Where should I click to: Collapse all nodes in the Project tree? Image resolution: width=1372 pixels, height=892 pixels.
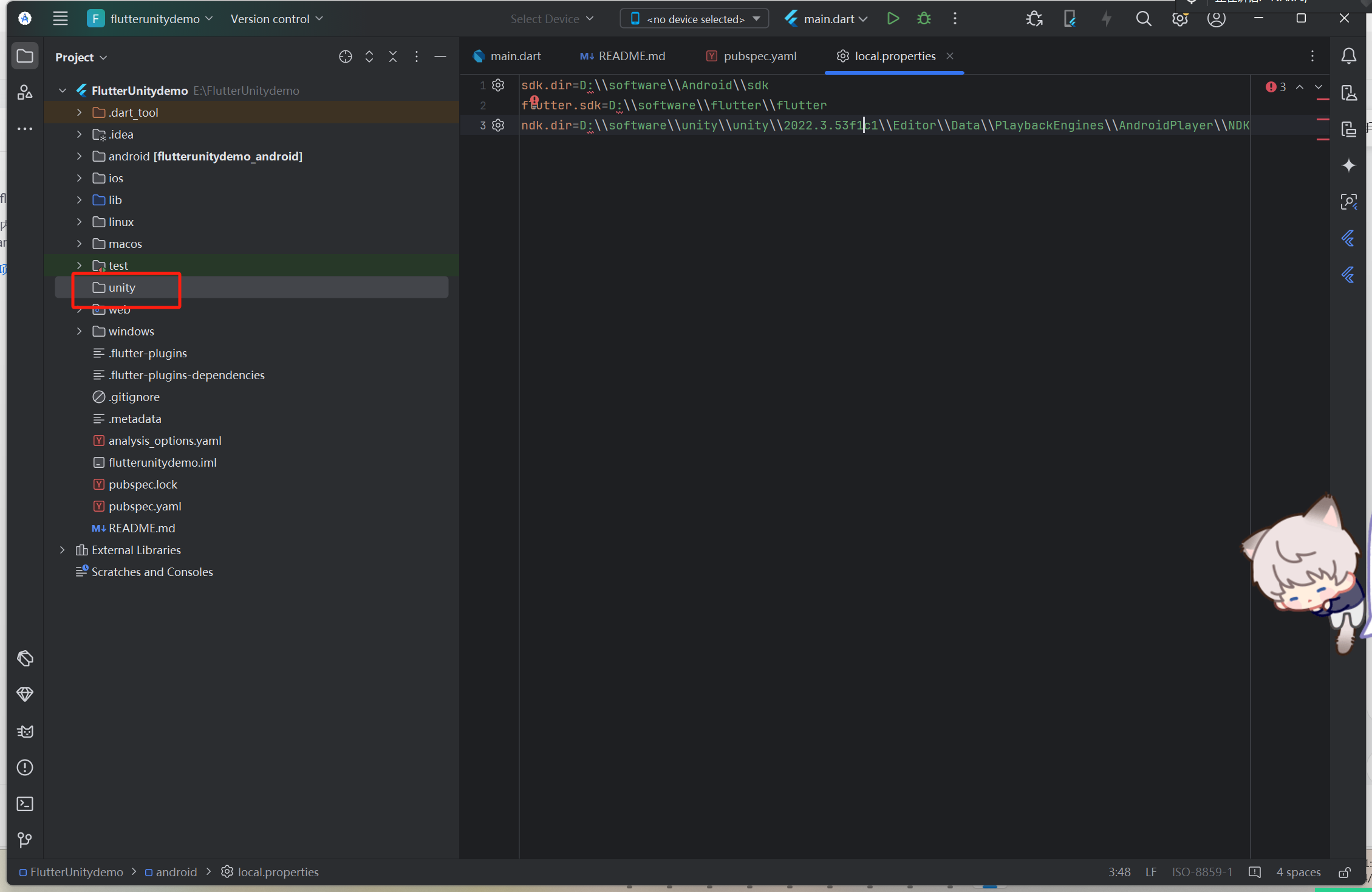click(x=393, y=56)
